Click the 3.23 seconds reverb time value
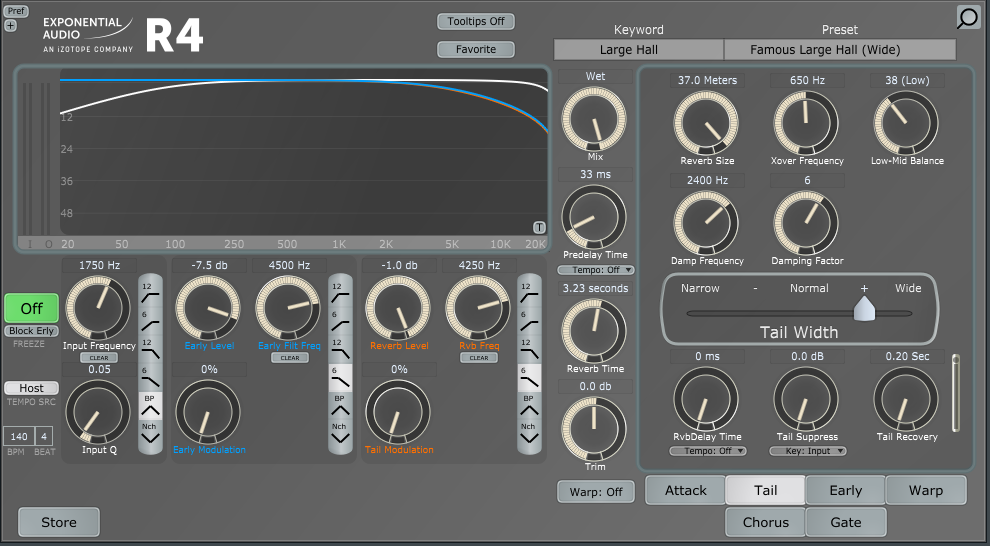 point(595,288)
